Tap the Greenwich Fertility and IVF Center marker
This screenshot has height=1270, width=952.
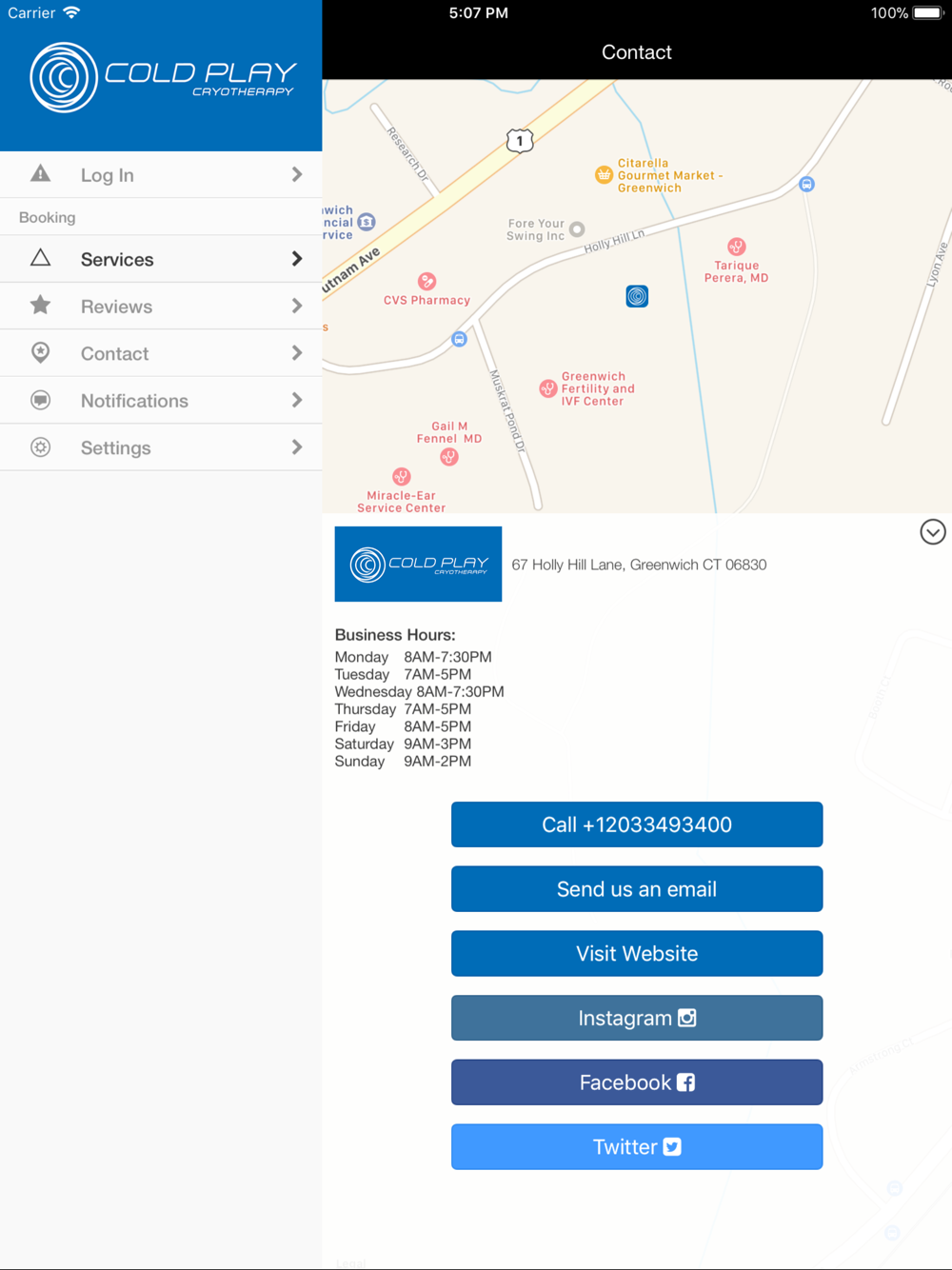click(548, 388)
